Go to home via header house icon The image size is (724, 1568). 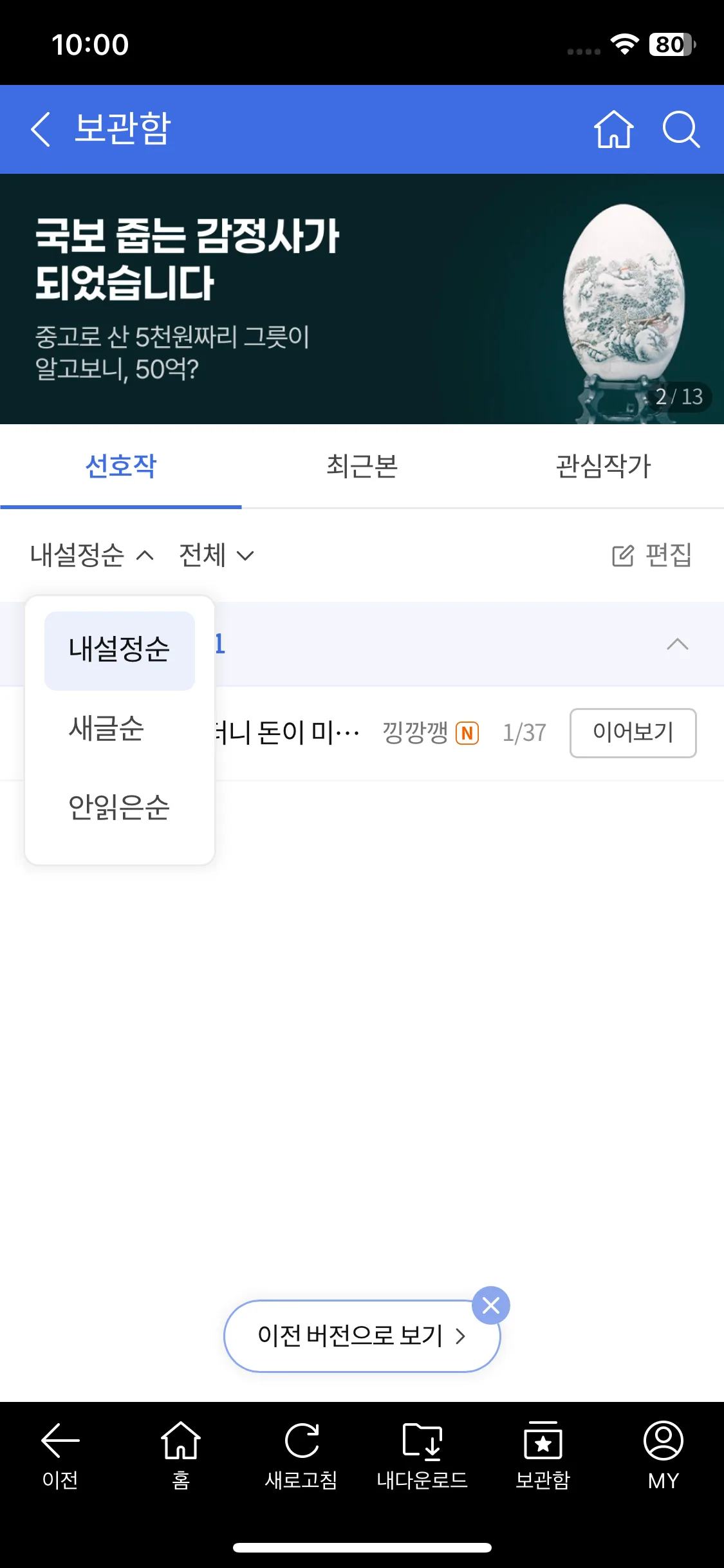point(613,129)
